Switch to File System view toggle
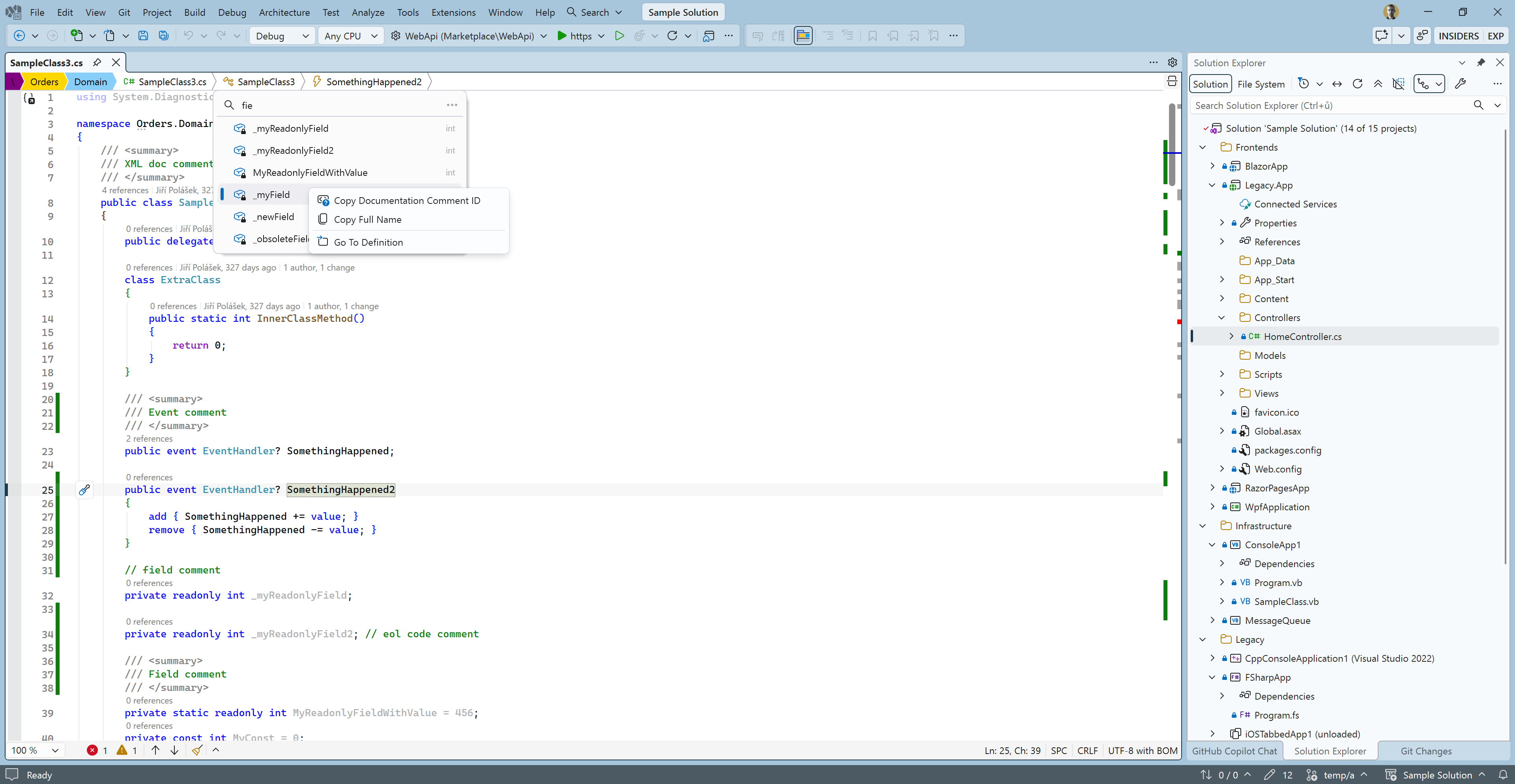 pyautogui.click(x=1261, y=84)
